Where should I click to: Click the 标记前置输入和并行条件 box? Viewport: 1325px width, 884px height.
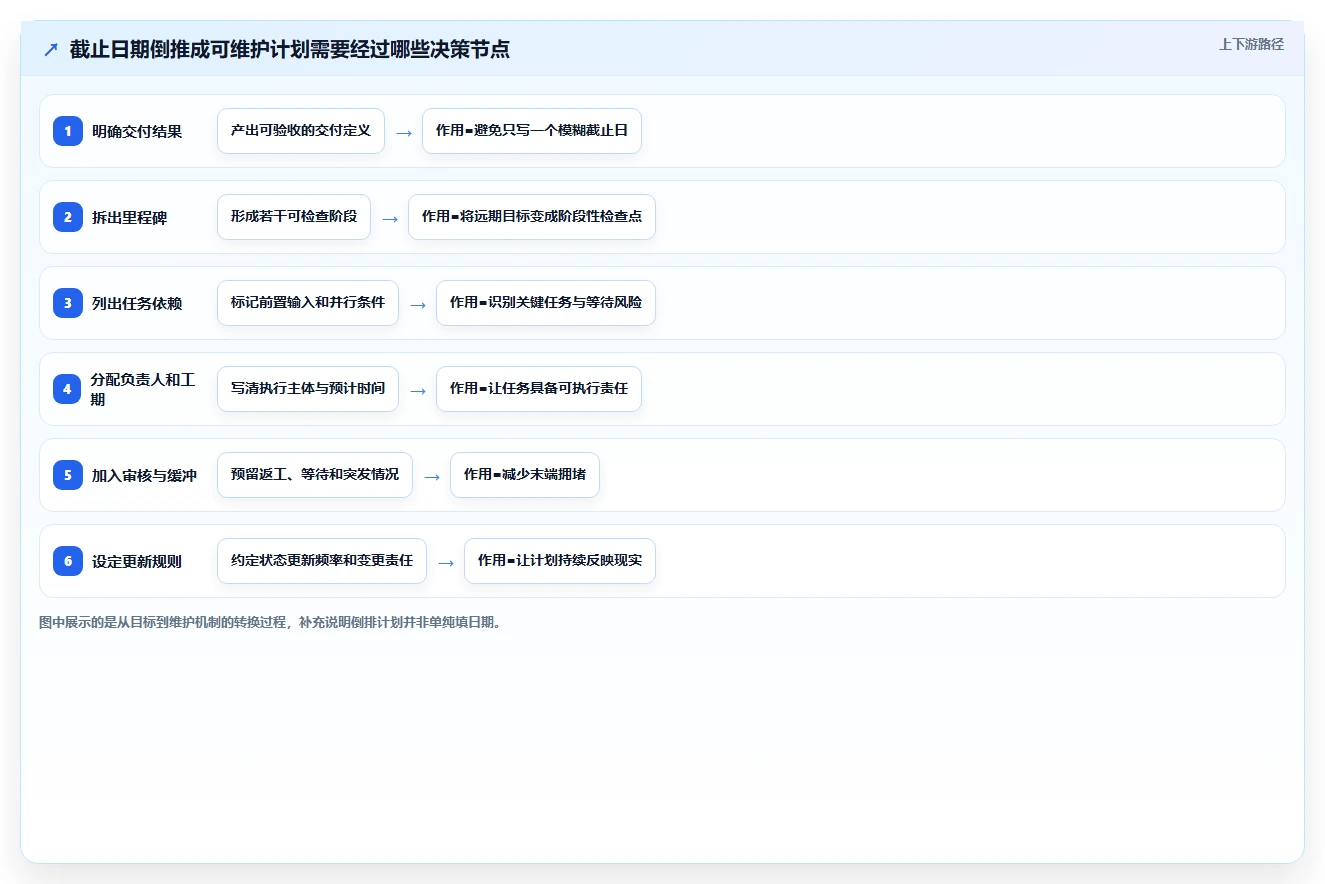[x=308, y=303]
